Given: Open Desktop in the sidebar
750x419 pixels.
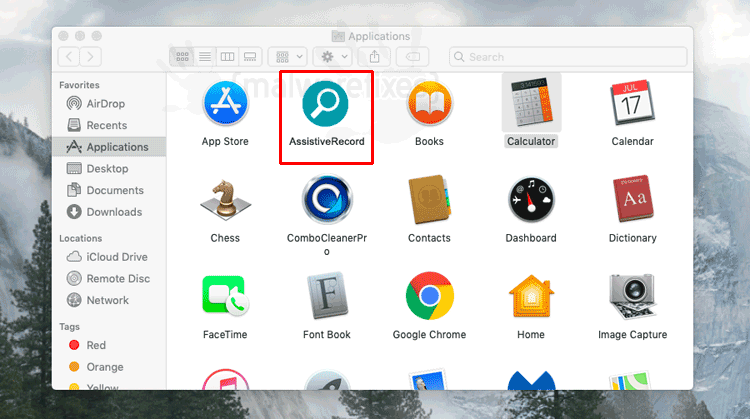Looking at the screenshot, I should coord(109,168).
